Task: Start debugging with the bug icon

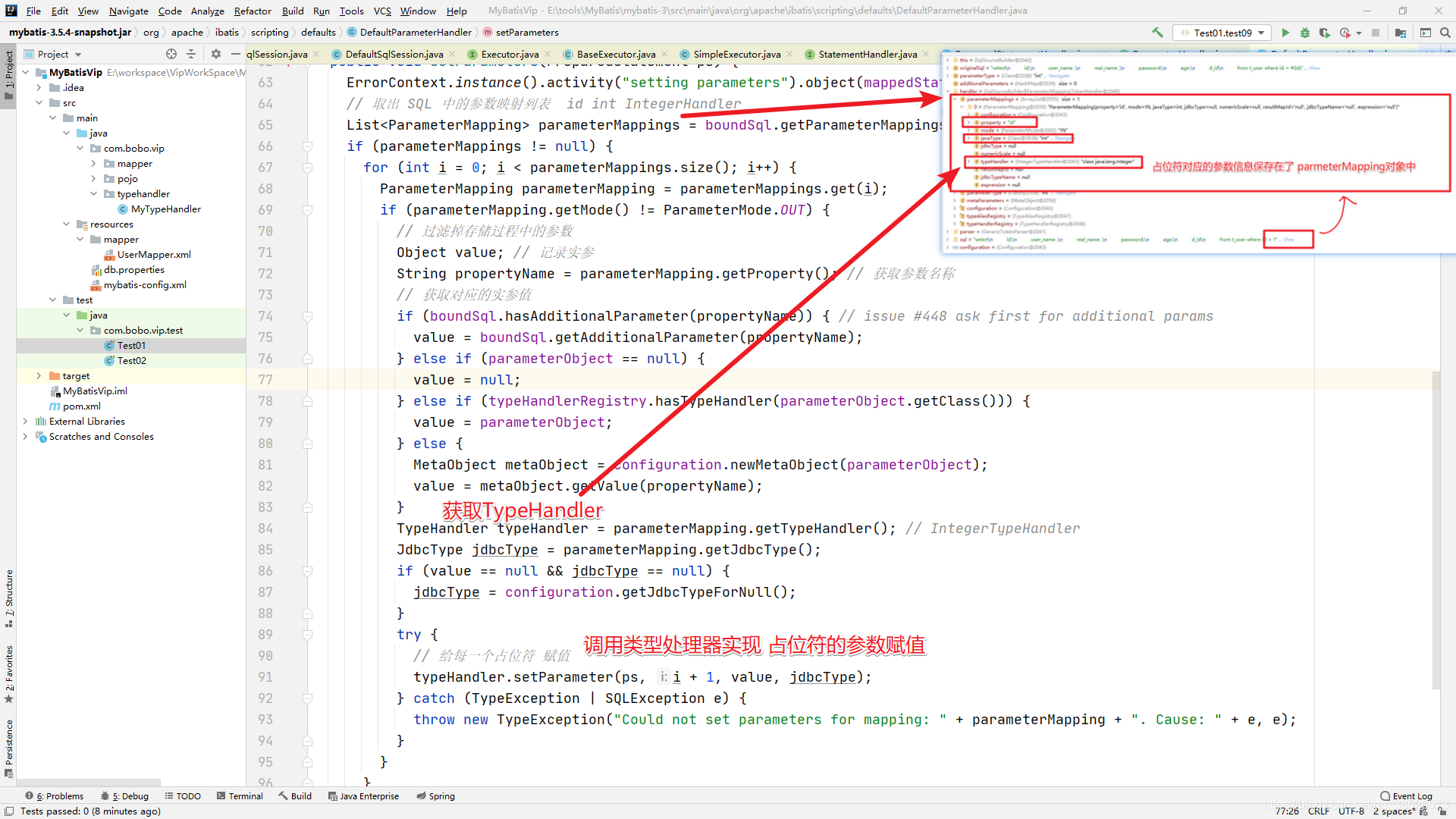Action: pyautogui.click(x=1305, y=33)
